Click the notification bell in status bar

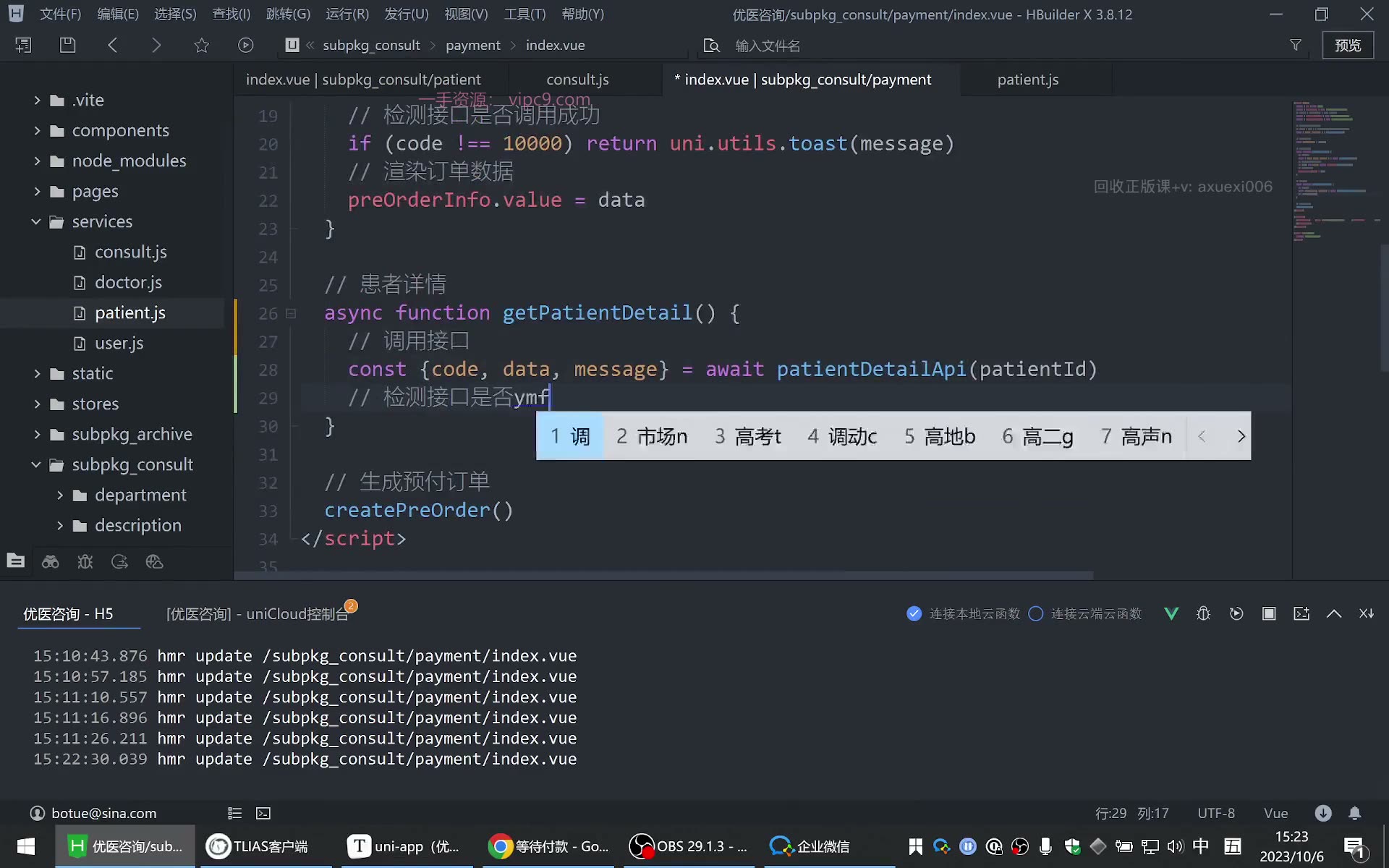point(1354,813)
